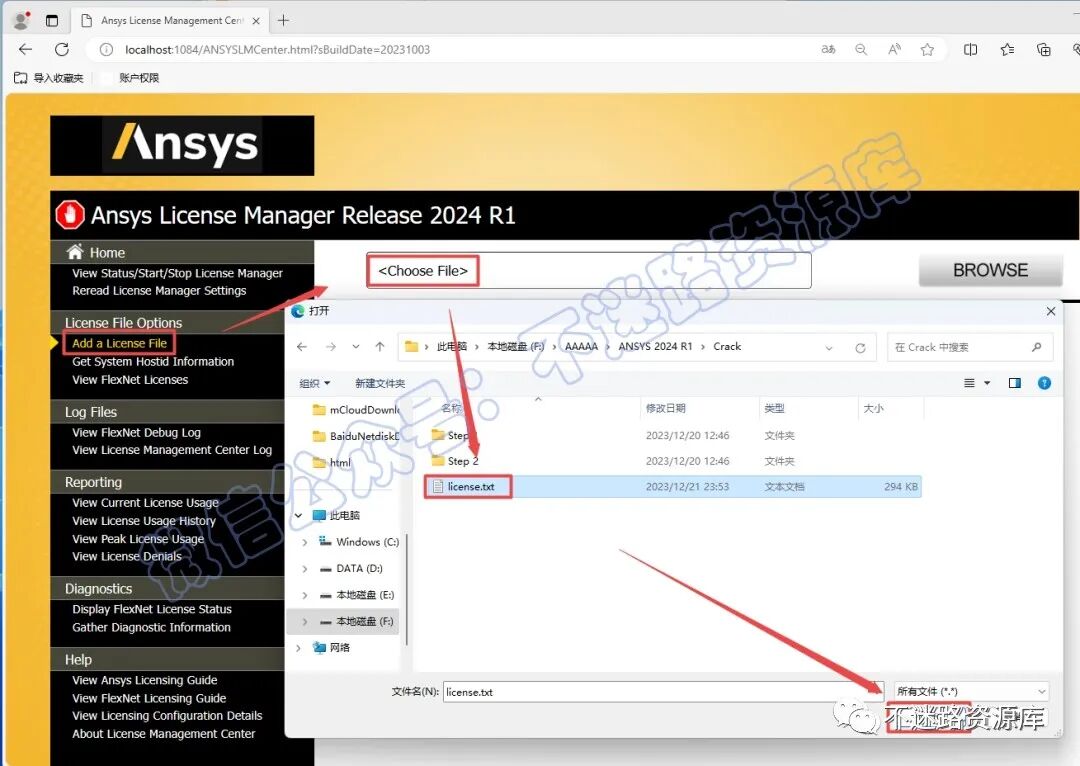Click the read aloud icon
1080x766 pixels.
coord(894,50)
